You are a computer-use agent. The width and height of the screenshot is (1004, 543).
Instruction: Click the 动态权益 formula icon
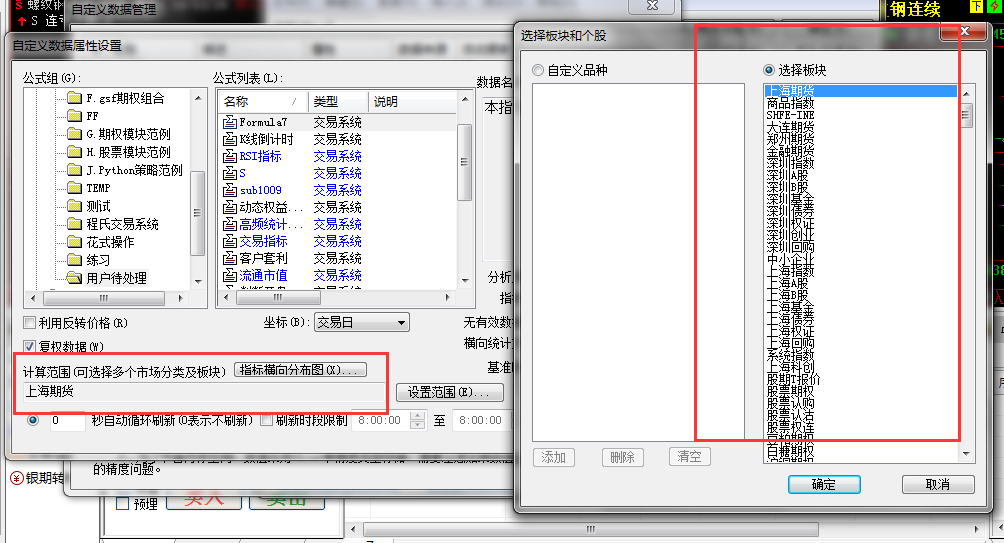pyautogui.click(x=230, y=207)
